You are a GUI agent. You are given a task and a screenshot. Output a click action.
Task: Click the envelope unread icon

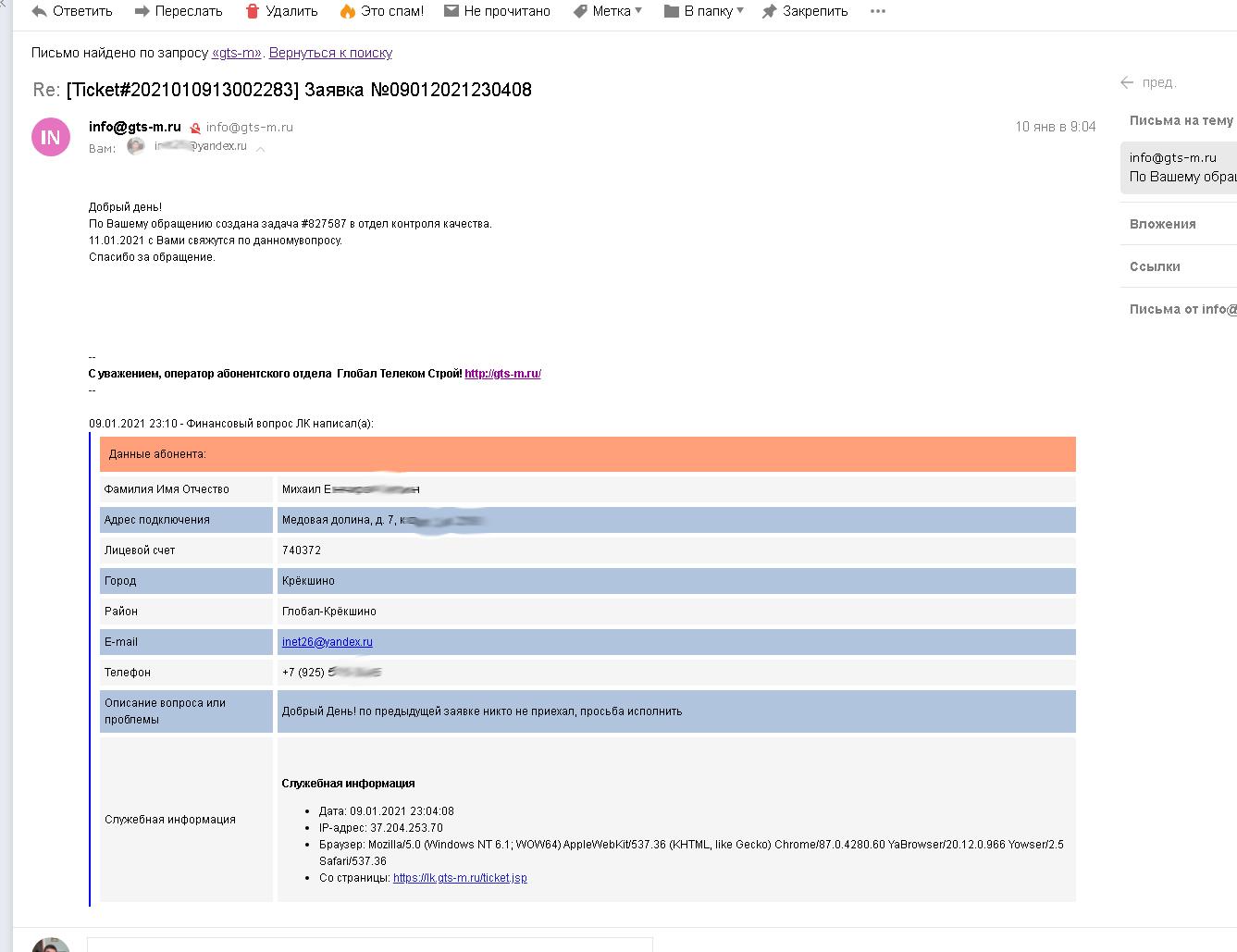pyautogui.click(x=452, y=11)
